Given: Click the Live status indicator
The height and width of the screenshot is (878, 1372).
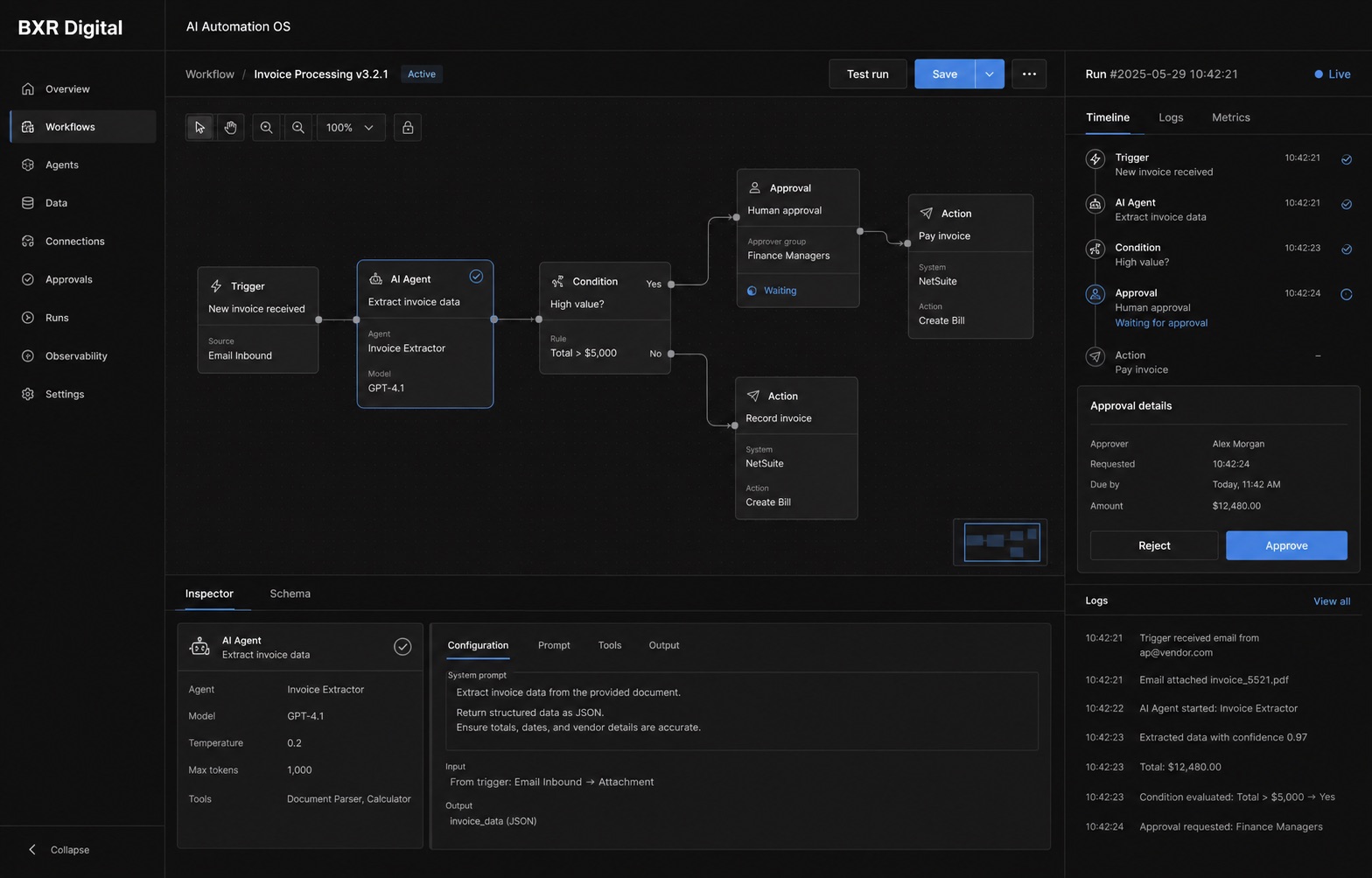Looking at the screenshot, I should [x=1333, y=74].
